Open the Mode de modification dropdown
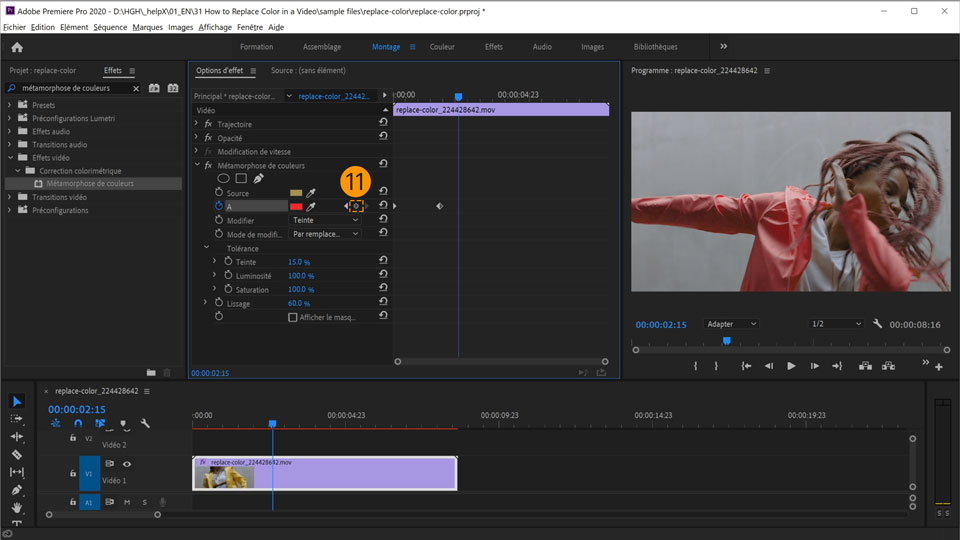 tap(325, 234)
